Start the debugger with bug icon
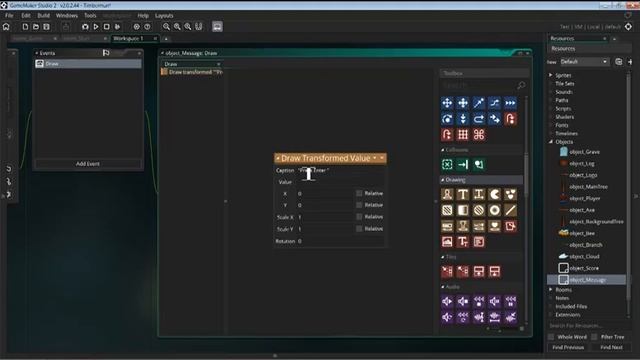 pyautogui.click(x=85, y=27)
